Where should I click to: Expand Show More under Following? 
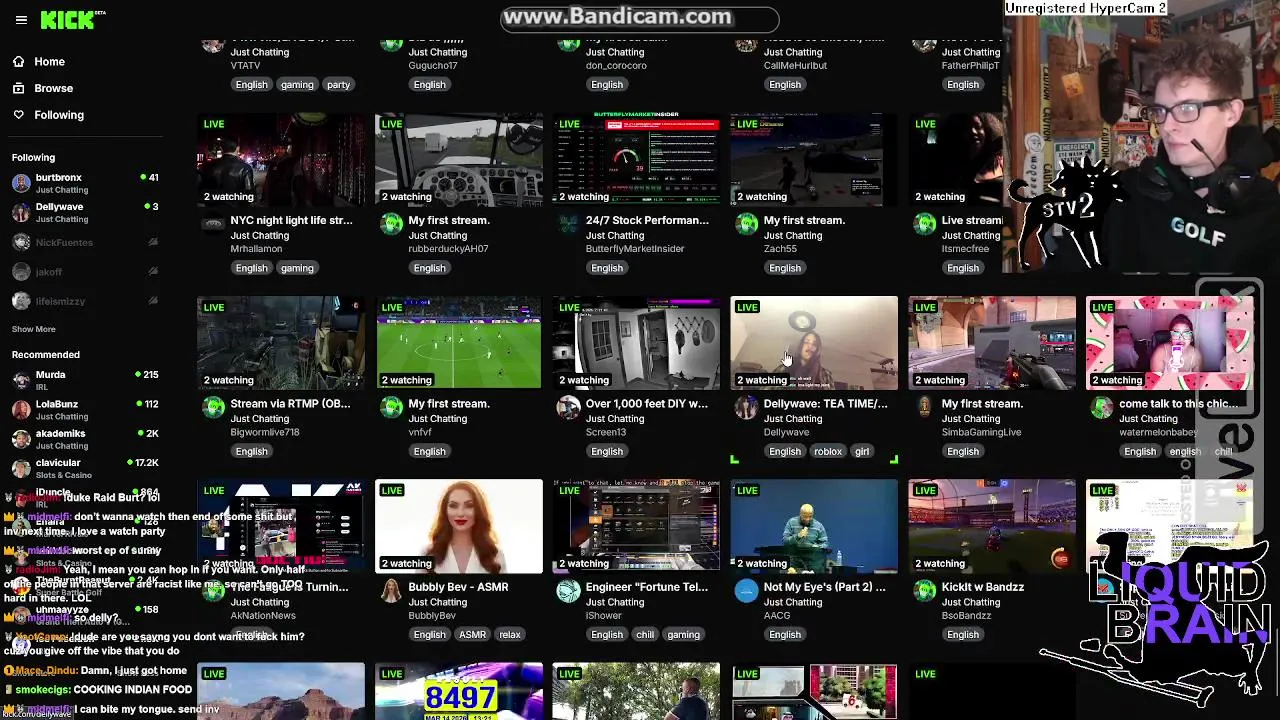tap(33, 329)
